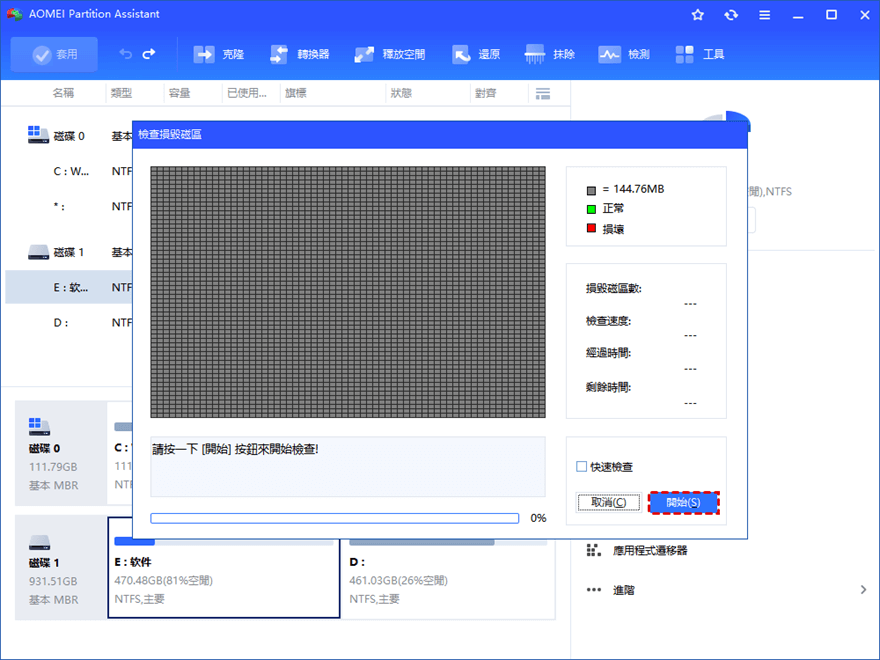This screenshot has height=660, width=880.
Task: Open the 檢測 test tool
Action: [x=624, y=54]
